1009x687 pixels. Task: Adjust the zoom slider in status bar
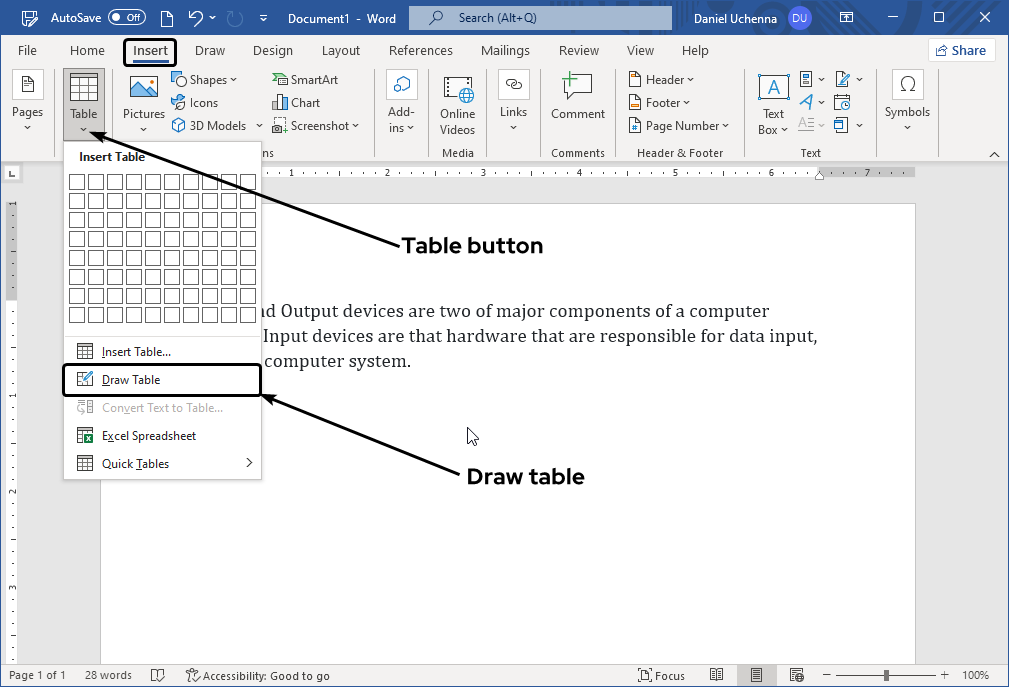[x=886, y=676]
